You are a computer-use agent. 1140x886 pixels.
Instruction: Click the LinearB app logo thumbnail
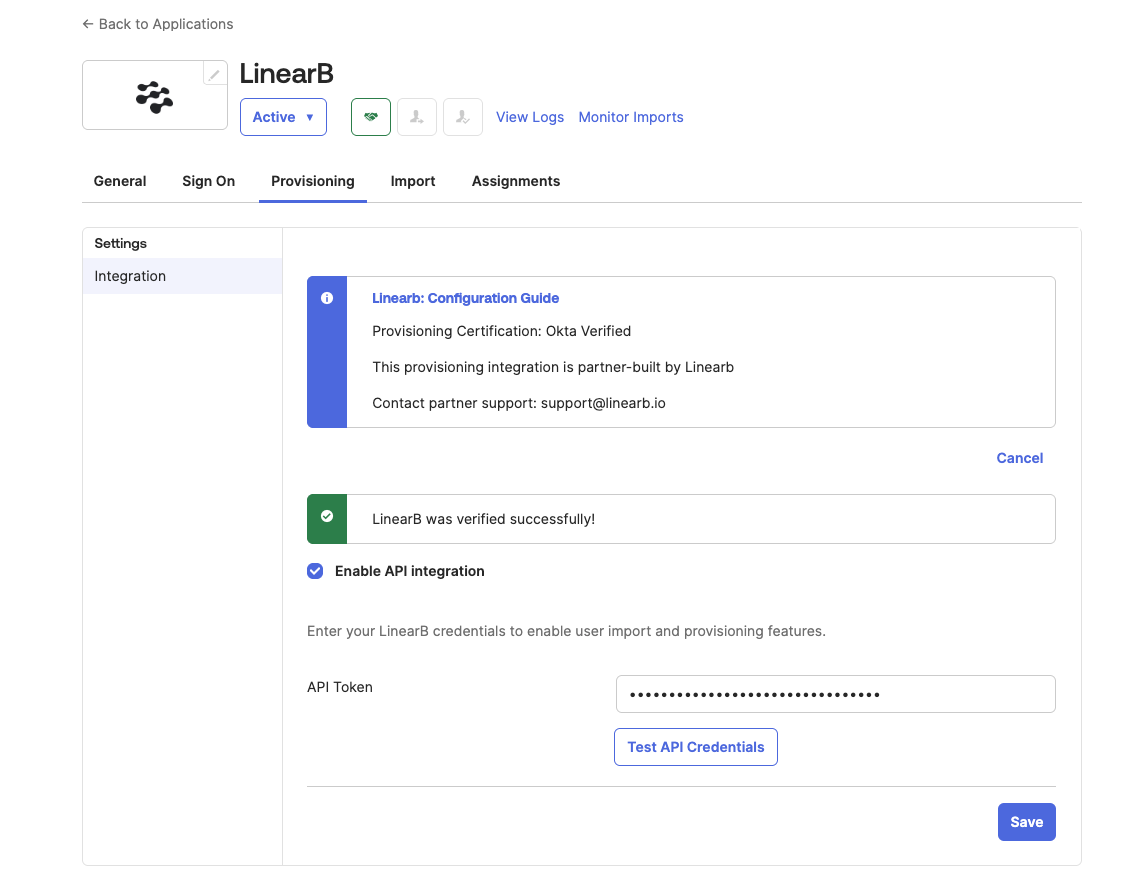tap(155, 95)
